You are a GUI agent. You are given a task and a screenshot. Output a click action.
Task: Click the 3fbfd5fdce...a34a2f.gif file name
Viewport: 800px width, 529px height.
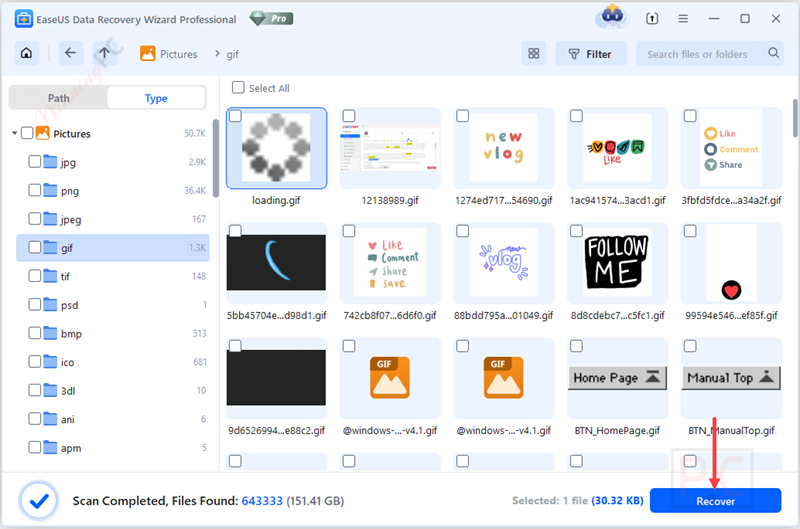click(731, 200)
